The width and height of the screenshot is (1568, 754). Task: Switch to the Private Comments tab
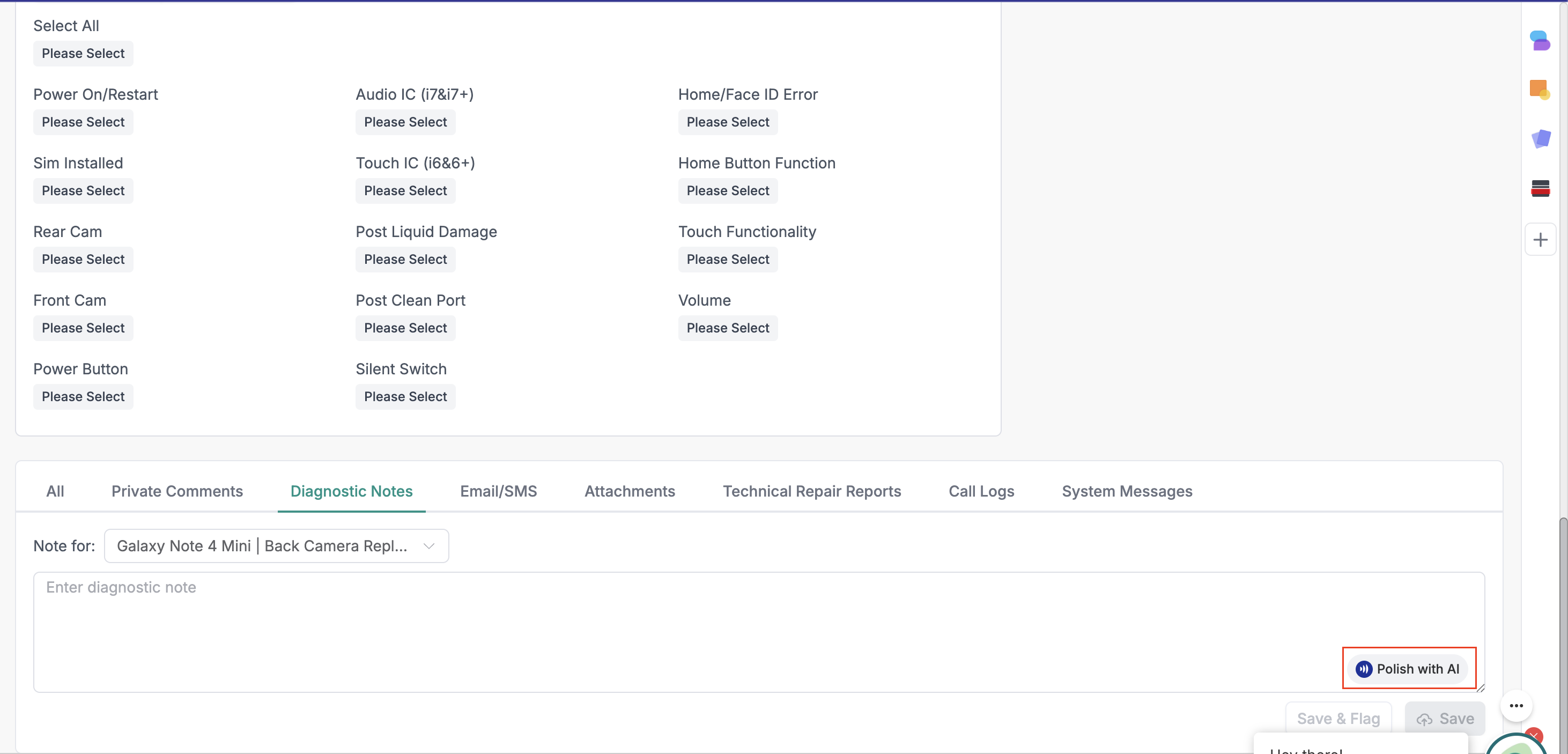click(x=177, y=491)
